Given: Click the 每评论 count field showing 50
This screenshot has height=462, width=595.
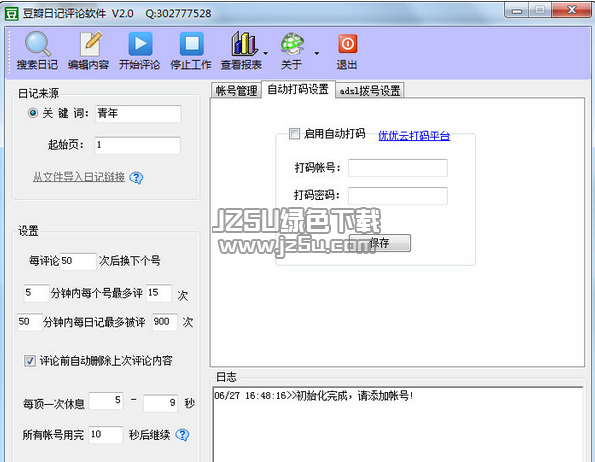Looking at the screenshot, I should pyautogui.click(x=78, y=261).
